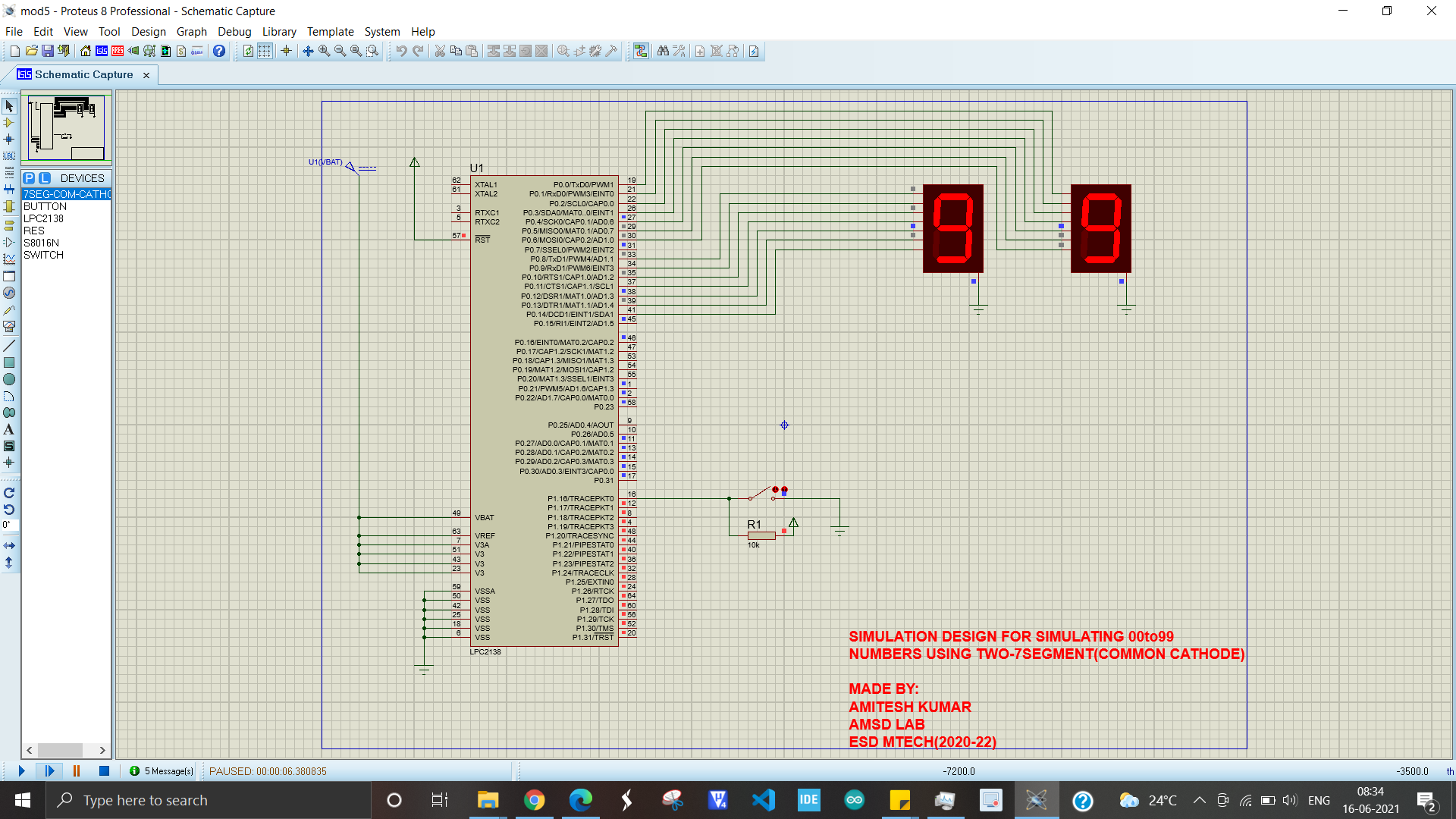This screenshot has height=819, width=1456.
Task: Open the device list horizontal scrollbar arrow
Action: pyautogui.click(x=102, y=750)
